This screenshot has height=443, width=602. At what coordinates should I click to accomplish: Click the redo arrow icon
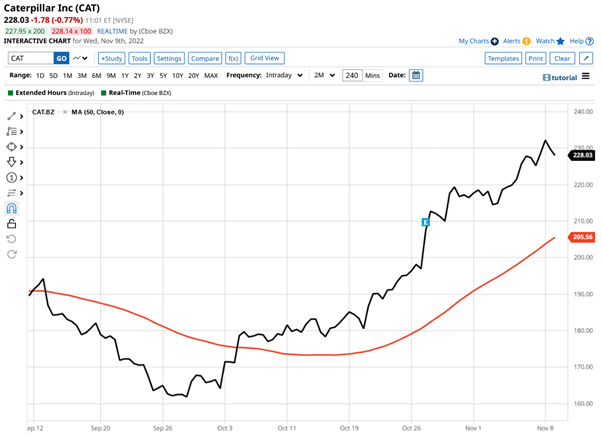(12, 254)
